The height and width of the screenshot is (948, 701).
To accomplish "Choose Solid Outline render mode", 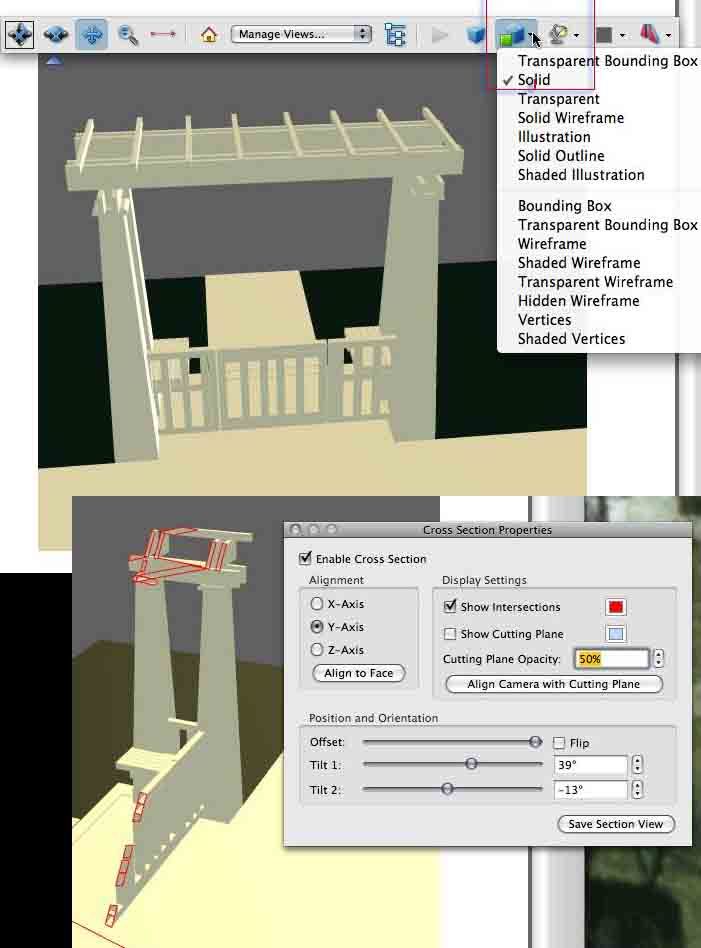I will pos(561,156).
